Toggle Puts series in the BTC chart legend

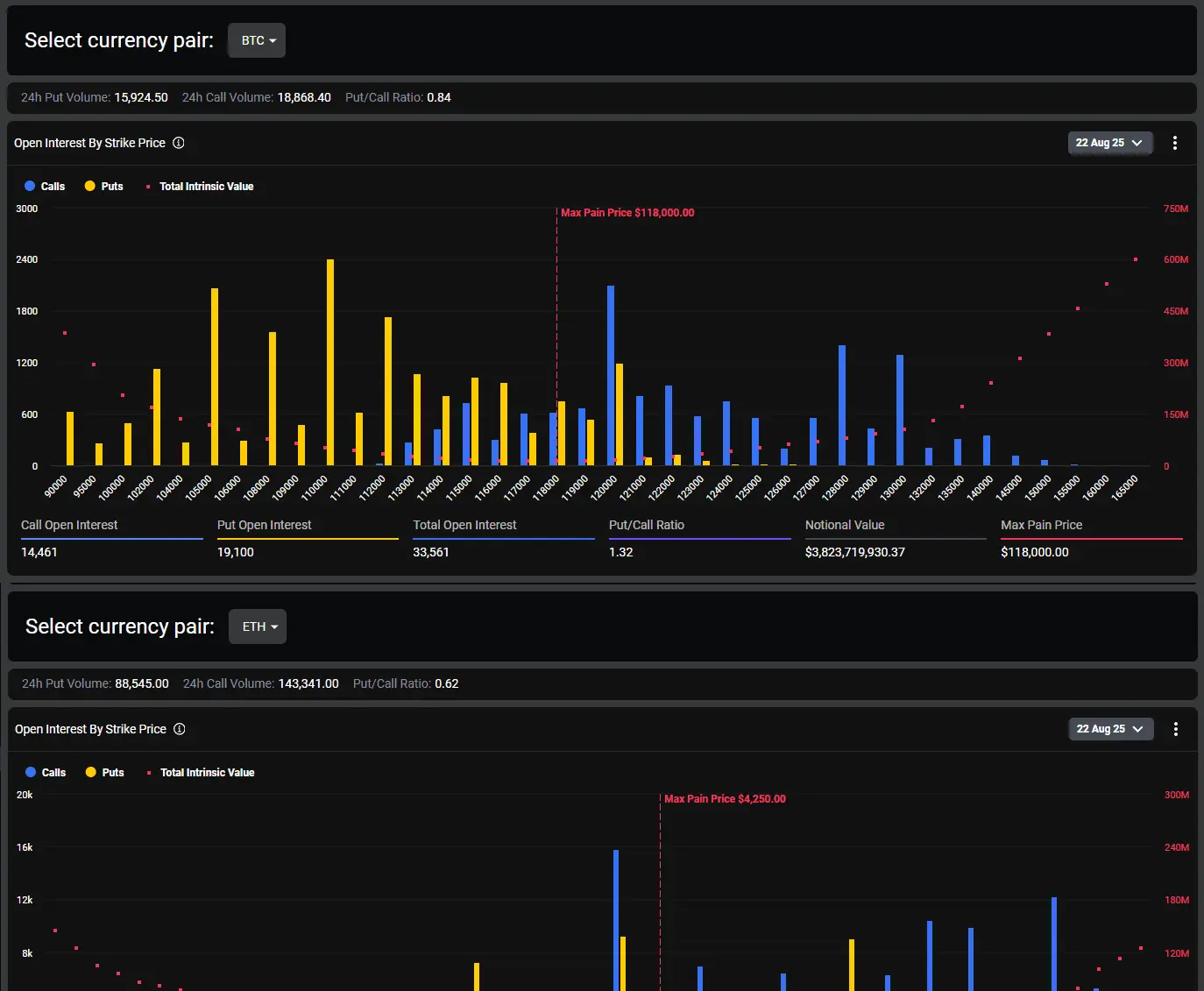point(103,186)
